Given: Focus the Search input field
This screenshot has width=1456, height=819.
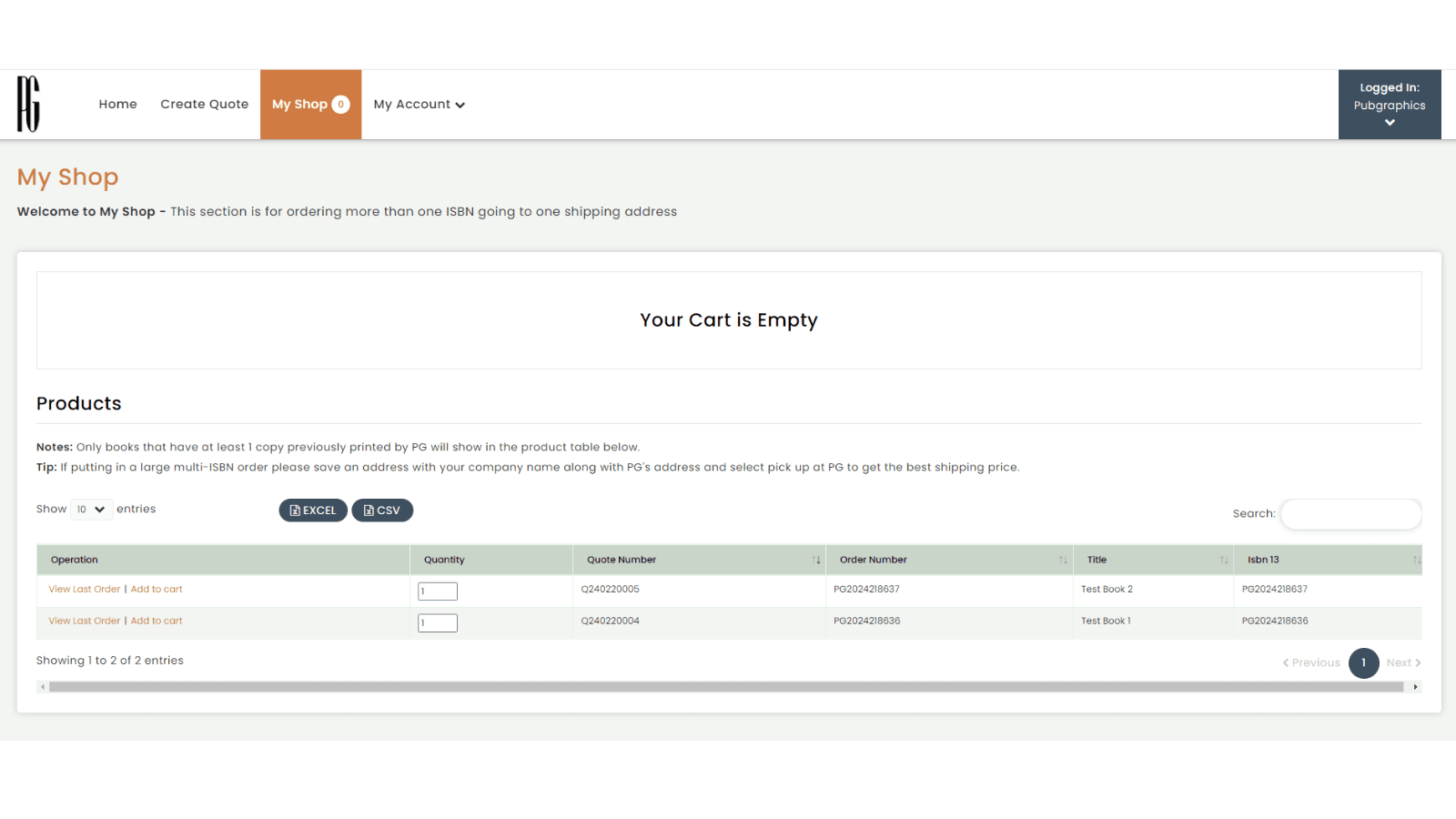Looking at the screenshot, I should (1350, 514).
